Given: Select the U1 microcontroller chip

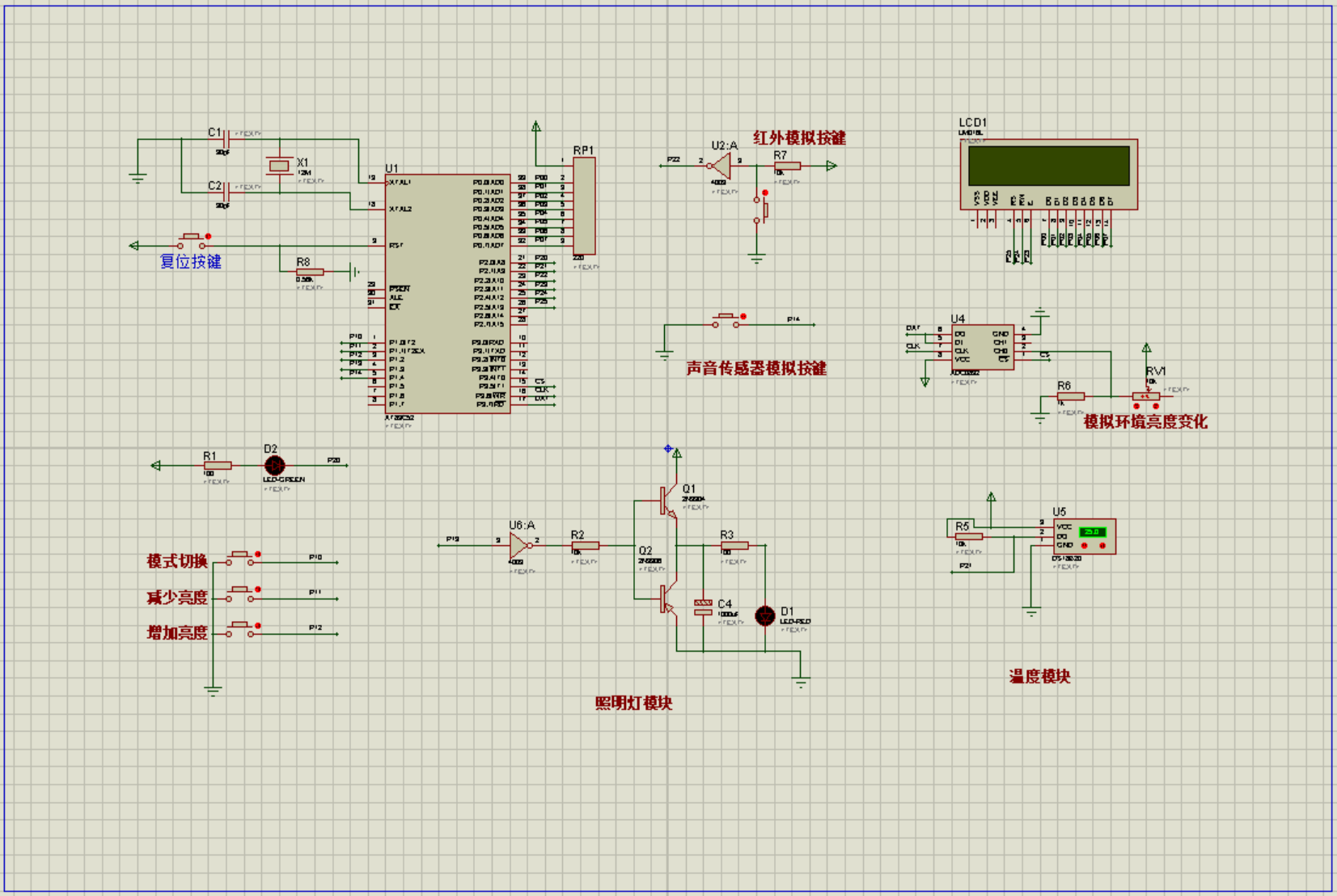Looking at the screenshot, I should pyautogui.click(x=447, y=294).
